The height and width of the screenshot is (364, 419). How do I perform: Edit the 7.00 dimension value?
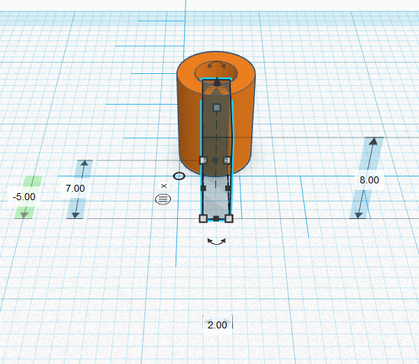[75, 188]
